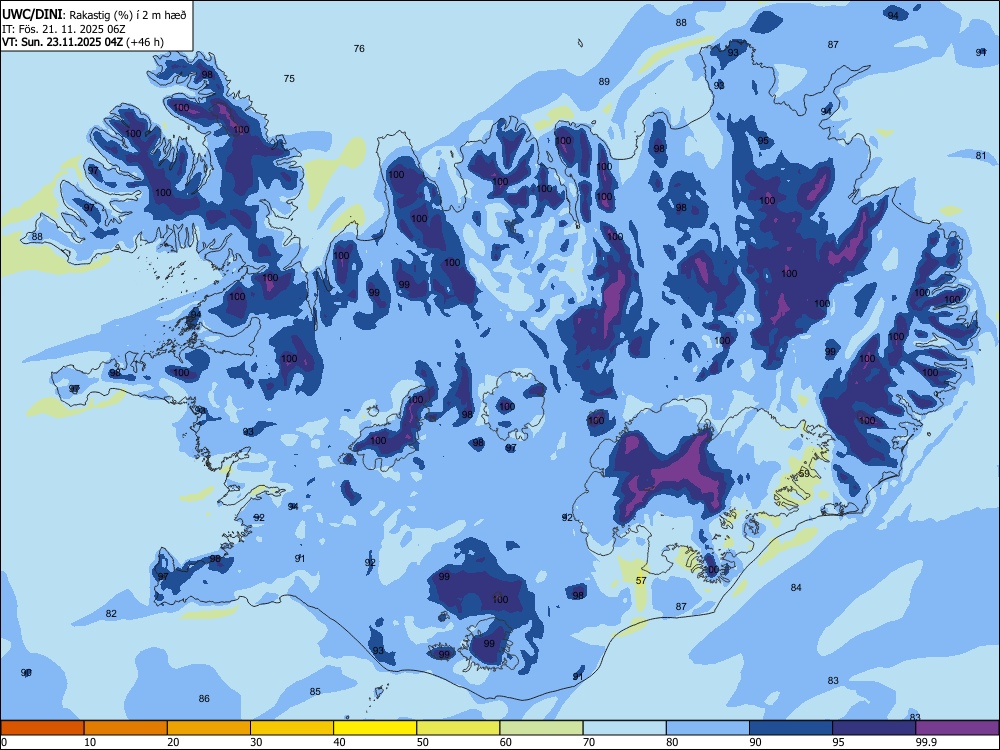Click the 50–60 pale yellow legend swatch

[459, 728]
